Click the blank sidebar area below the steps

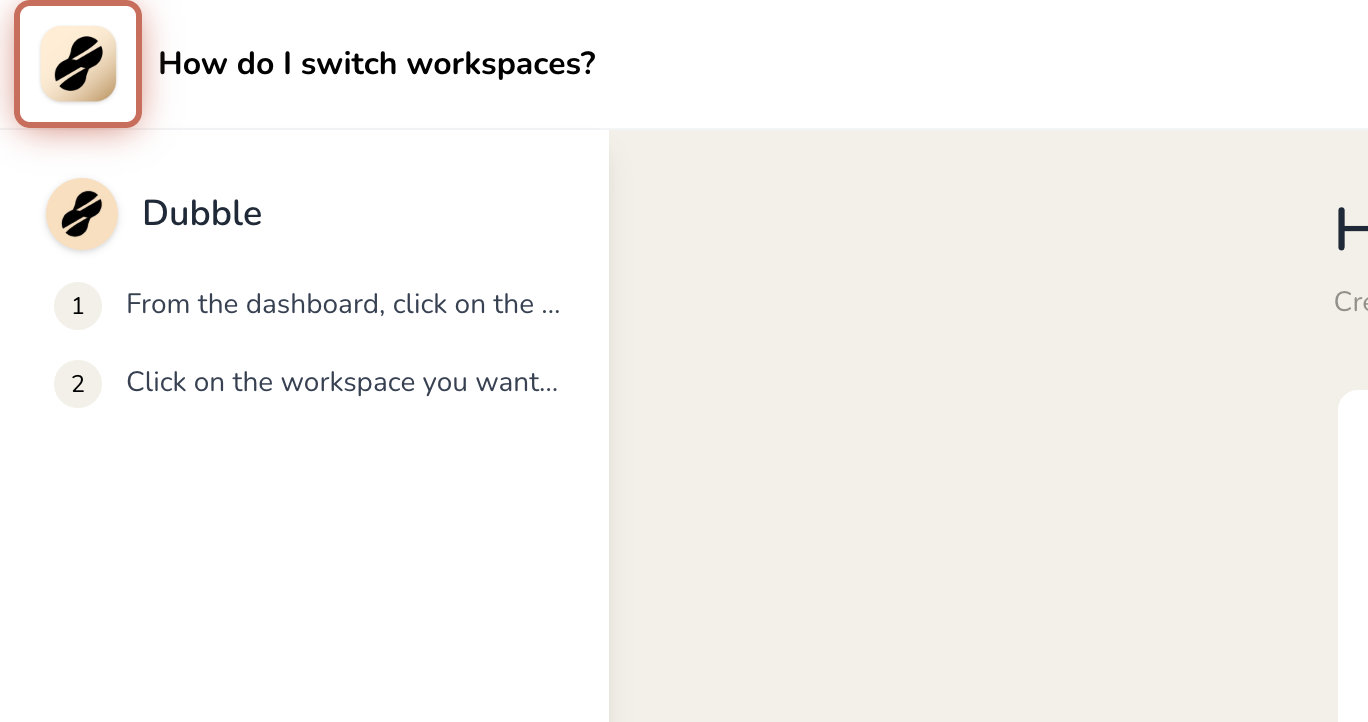point(300,560)
